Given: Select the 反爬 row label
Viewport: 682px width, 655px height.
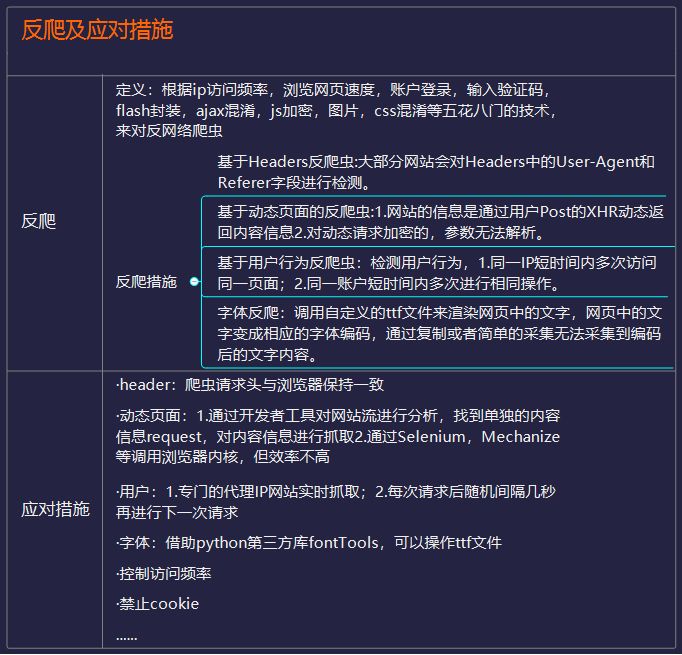Looking at the screenshot, I should (x=39, y=221).
